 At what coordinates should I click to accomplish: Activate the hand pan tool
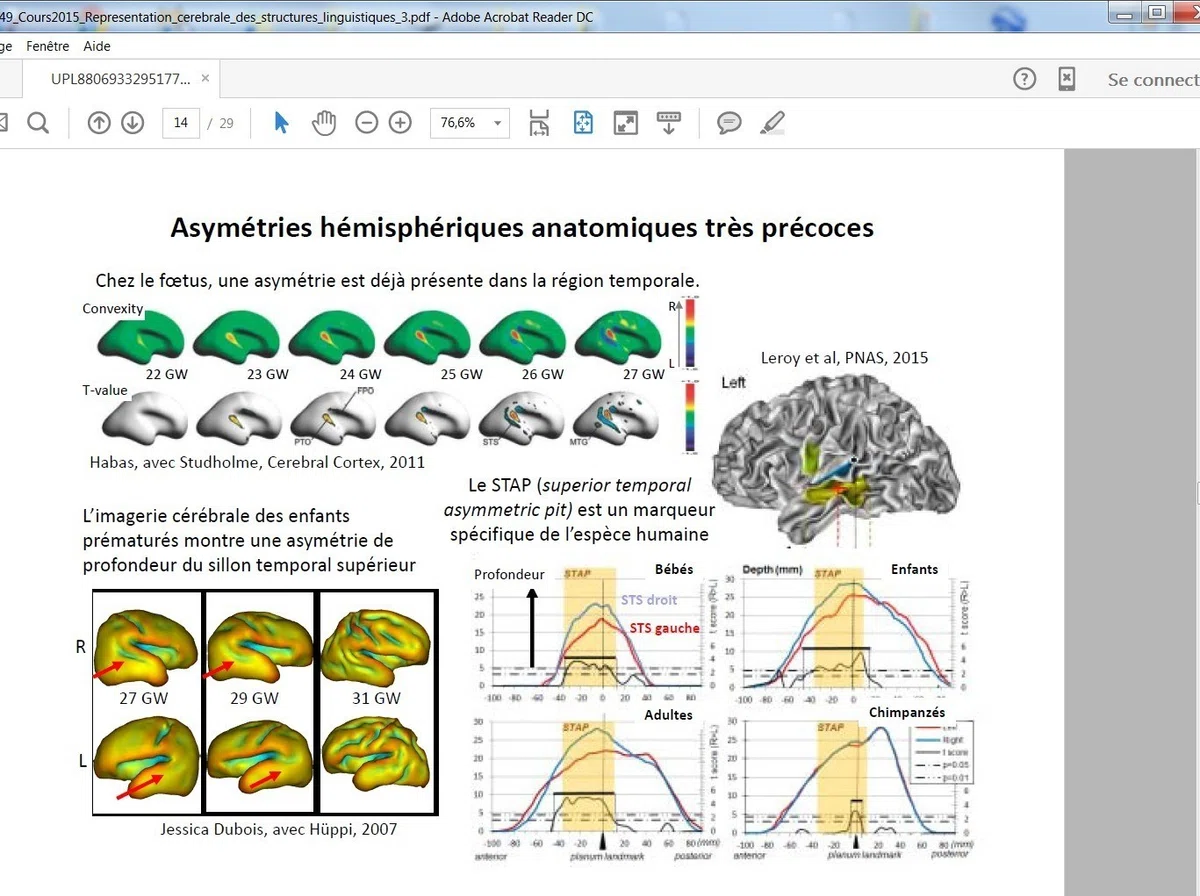click(x=323, y=123)
